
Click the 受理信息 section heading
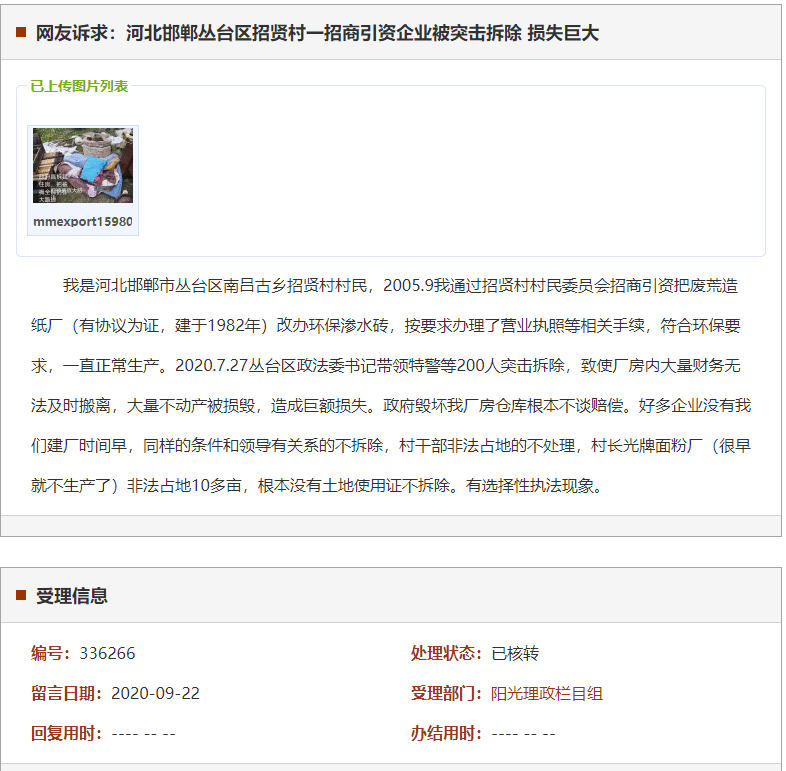pyautogui.click(x=72, y=596)
